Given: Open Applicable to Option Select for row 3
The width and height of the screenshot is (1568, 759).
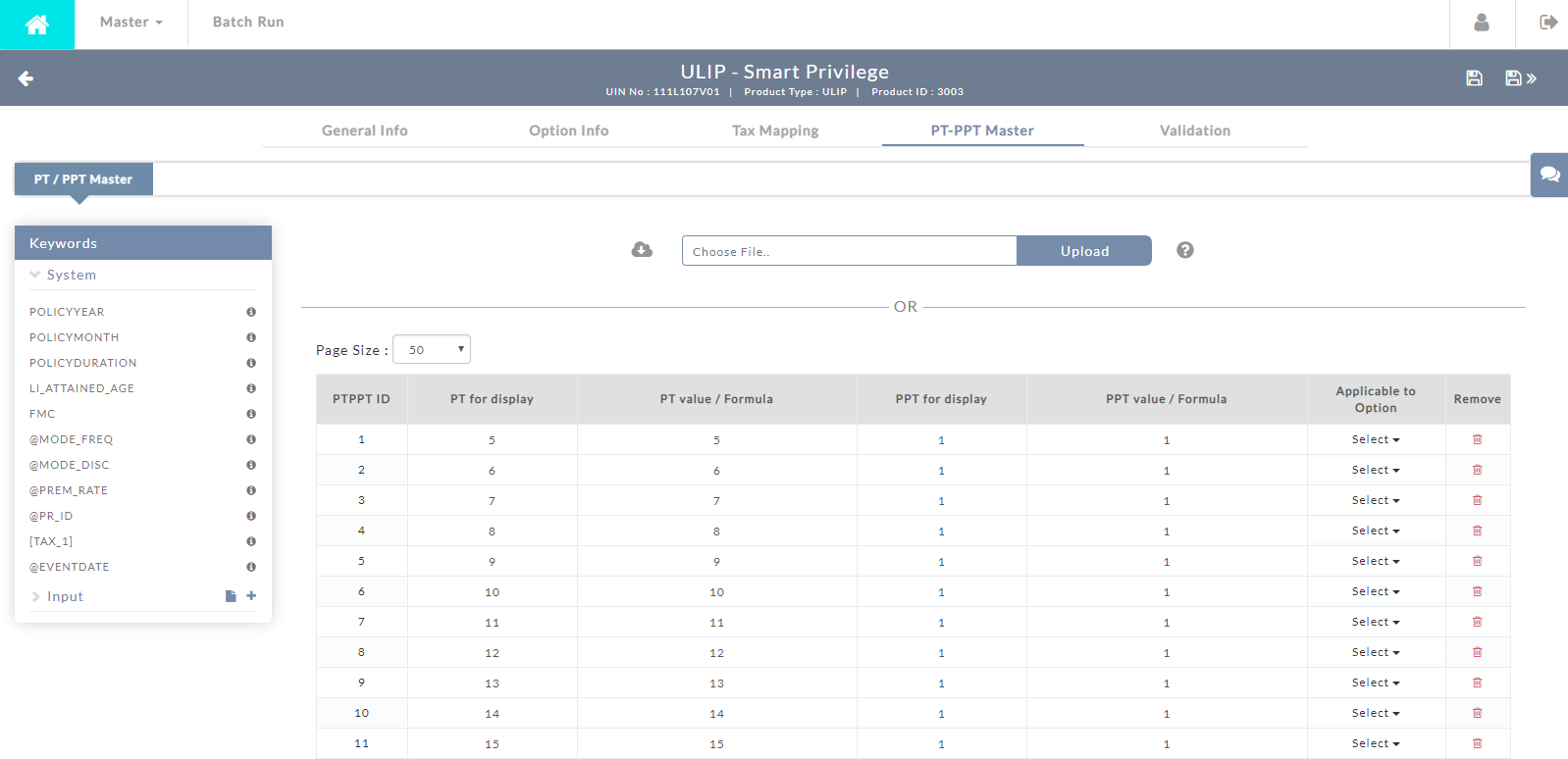Looking at the screenshot, I should click(1375, 500).
